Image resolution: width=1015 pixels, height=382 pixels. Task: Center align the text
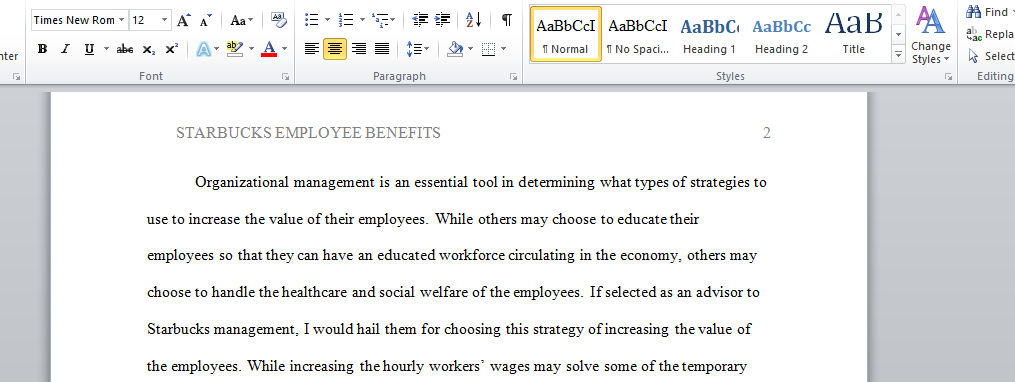(335, 49)
